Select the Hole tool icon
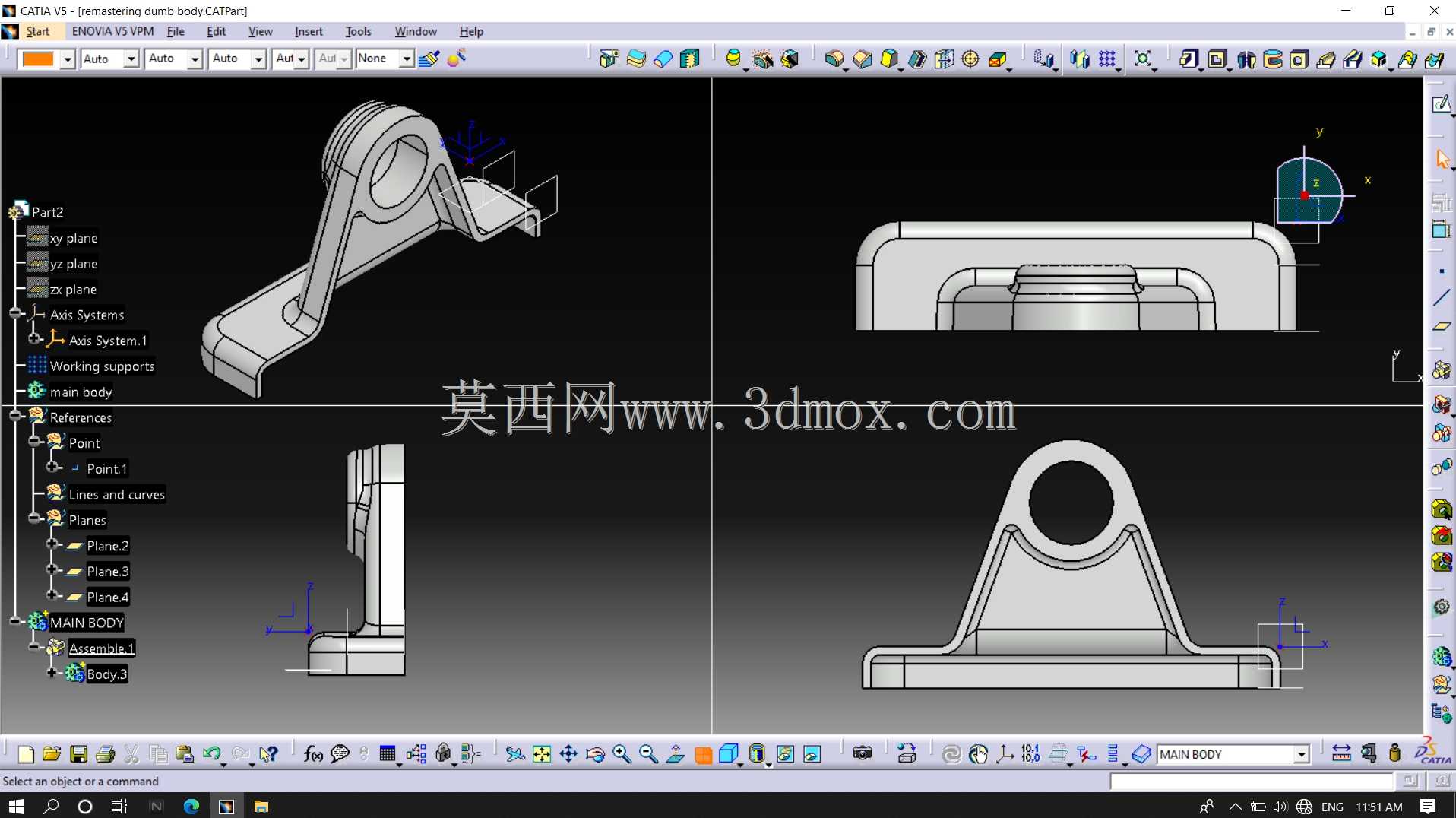The height and width of the screenshot is (818, 1456). 1299,59
